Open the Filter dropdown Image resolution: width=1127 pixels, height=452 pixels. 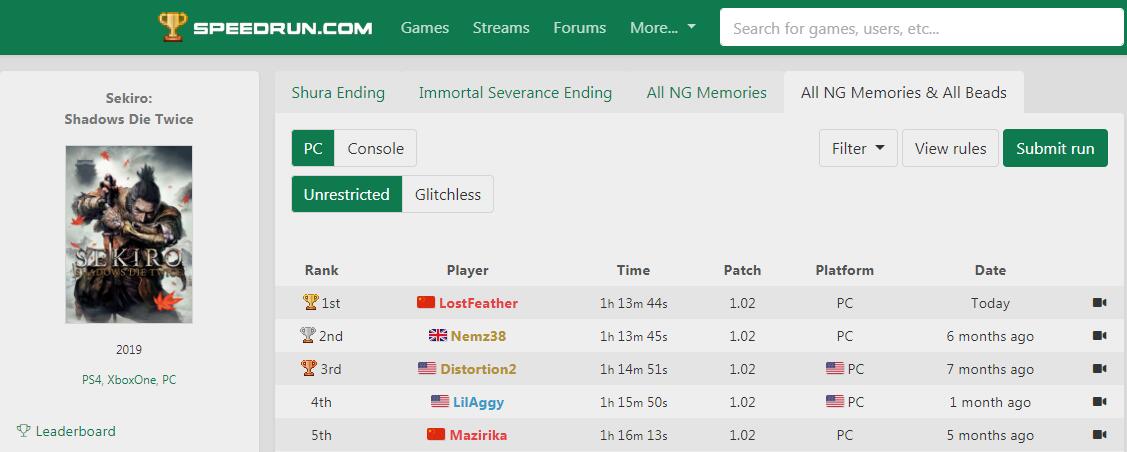[x=858, y=149]
